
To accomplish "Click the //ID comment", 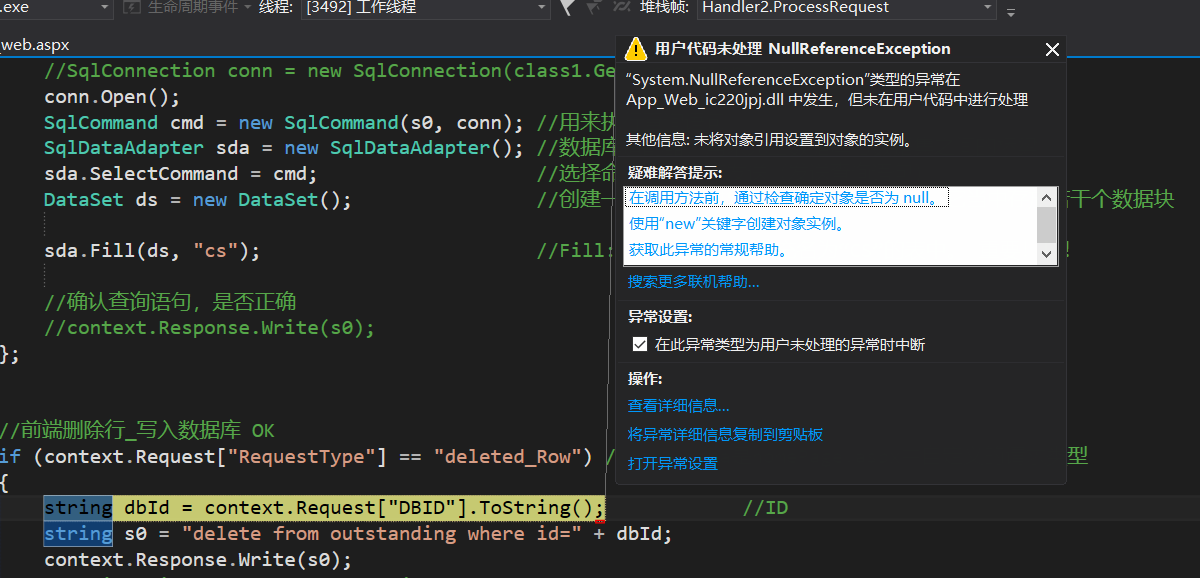I will [x=765, y=508].
